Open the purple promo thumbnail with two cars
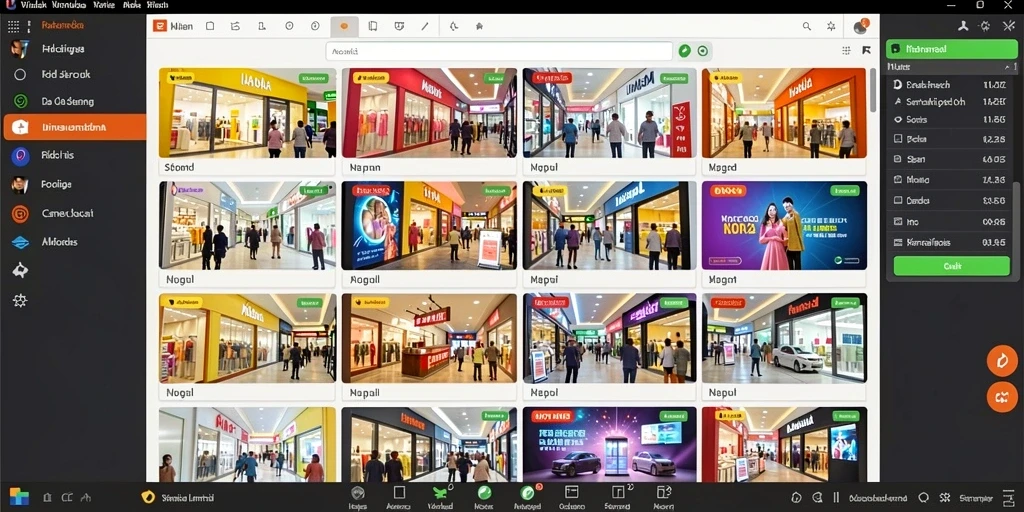This screenshot has height=512, width=1024. [609, 444]
